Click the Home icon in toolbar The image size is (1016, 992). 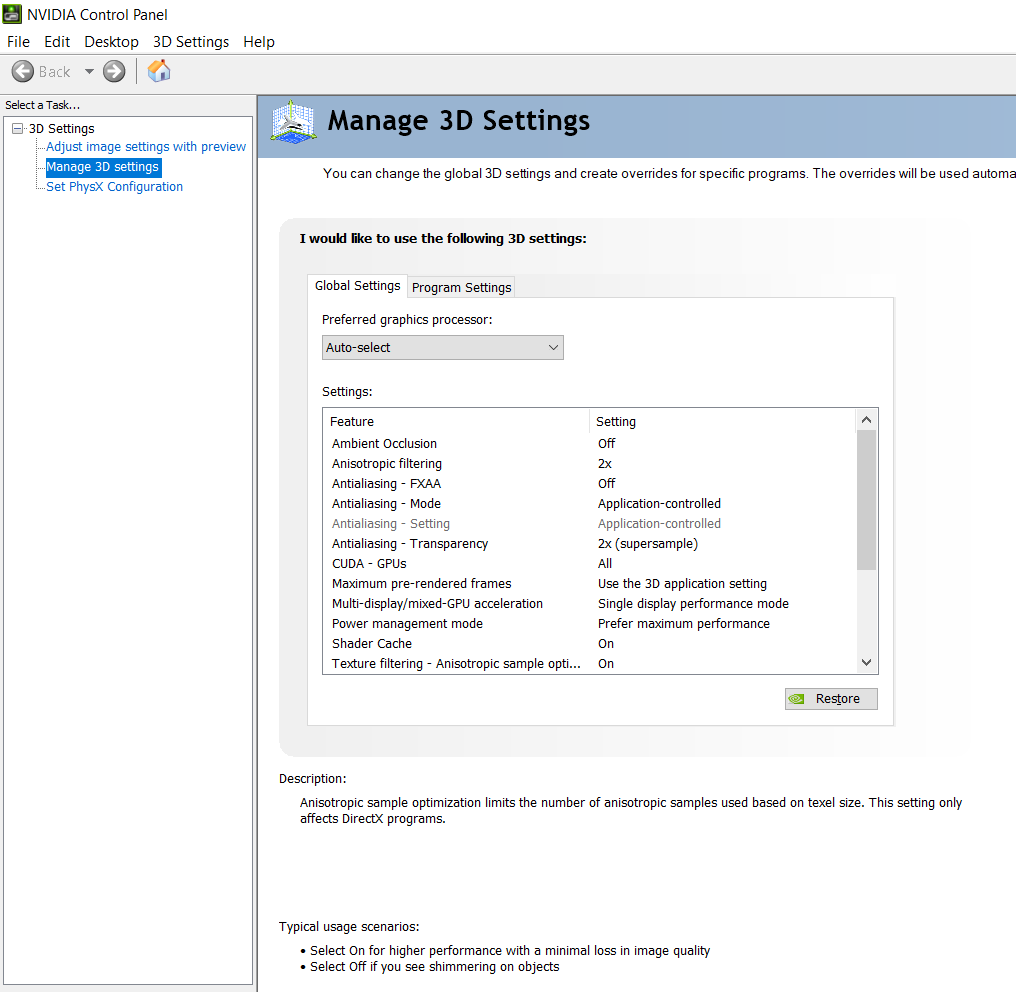(x=159, y=71)
